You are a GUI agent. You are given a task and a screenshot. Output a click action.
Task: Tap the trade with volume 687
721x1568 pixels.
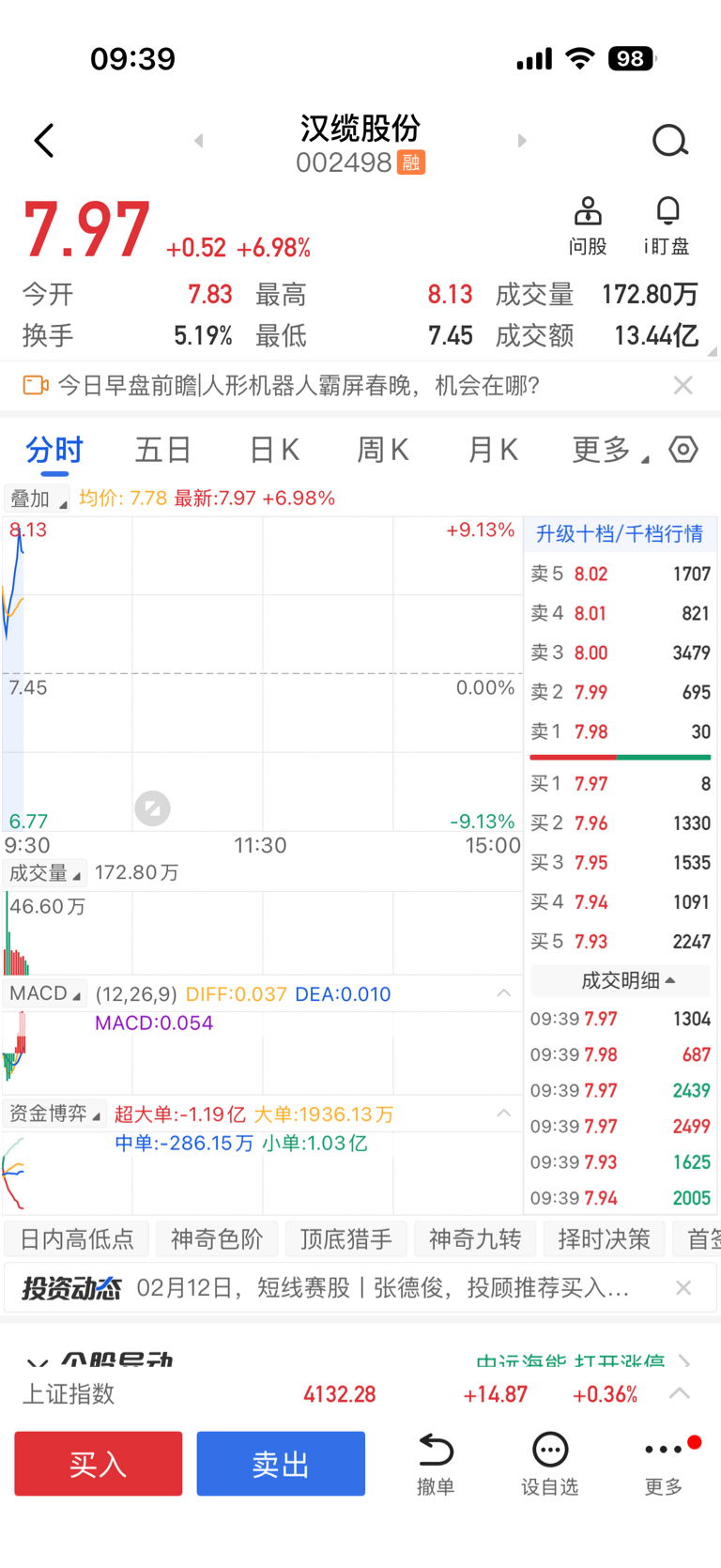621,1054
